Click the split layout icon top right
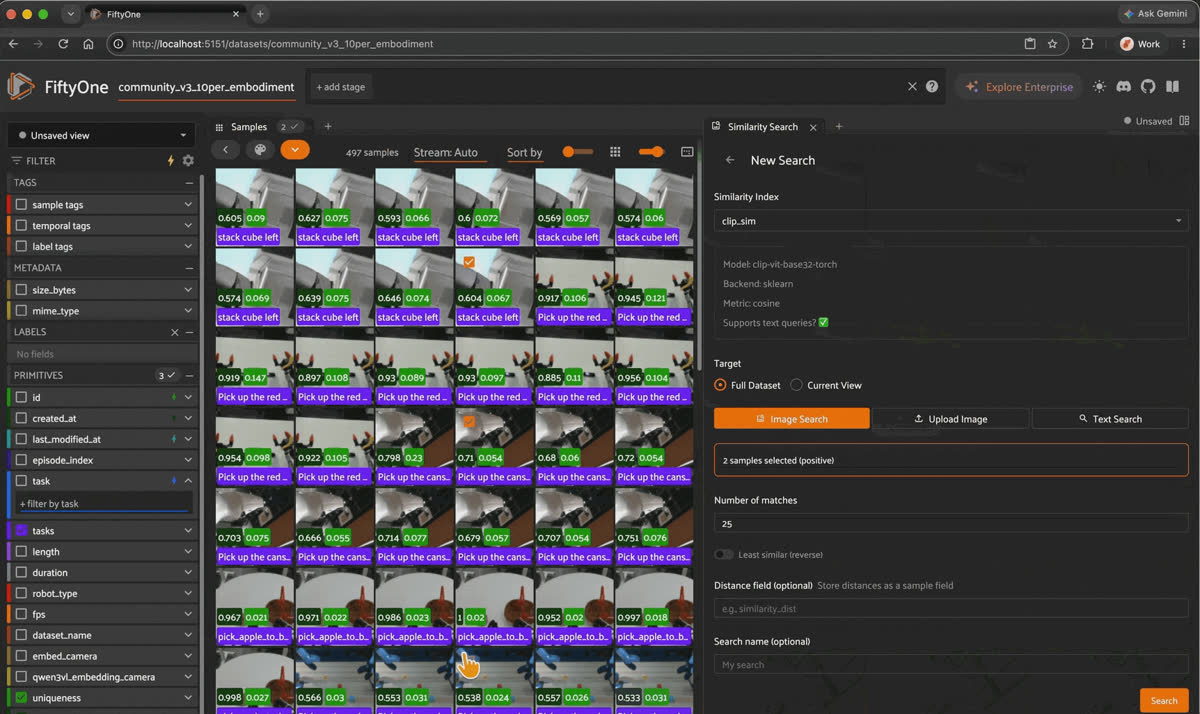This screenshot has height=714, width=1200. (1185, 121)
